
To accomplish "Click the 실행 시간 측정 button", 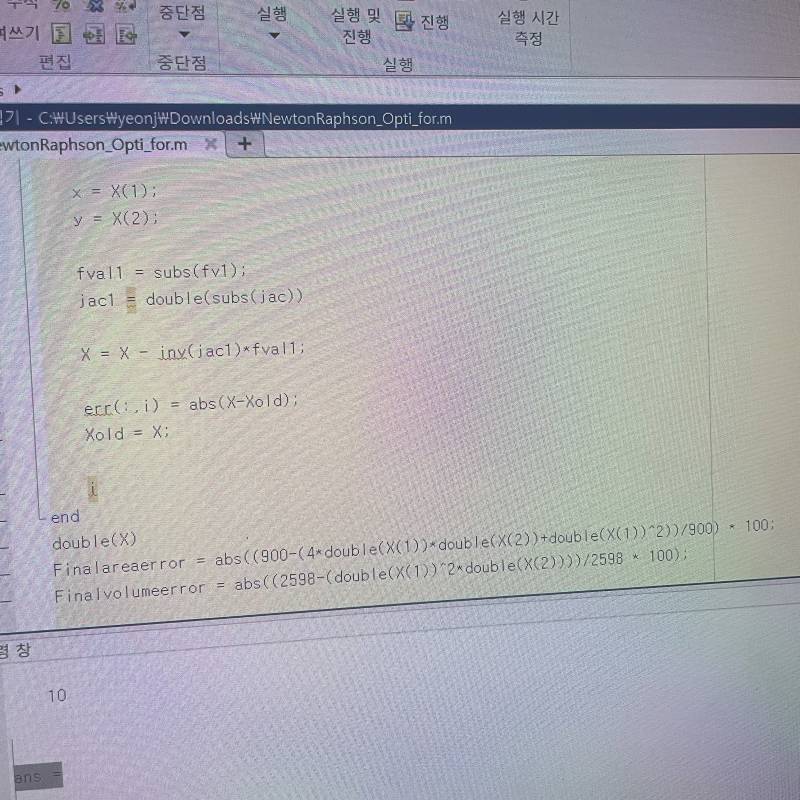I will tap(528, 27).
